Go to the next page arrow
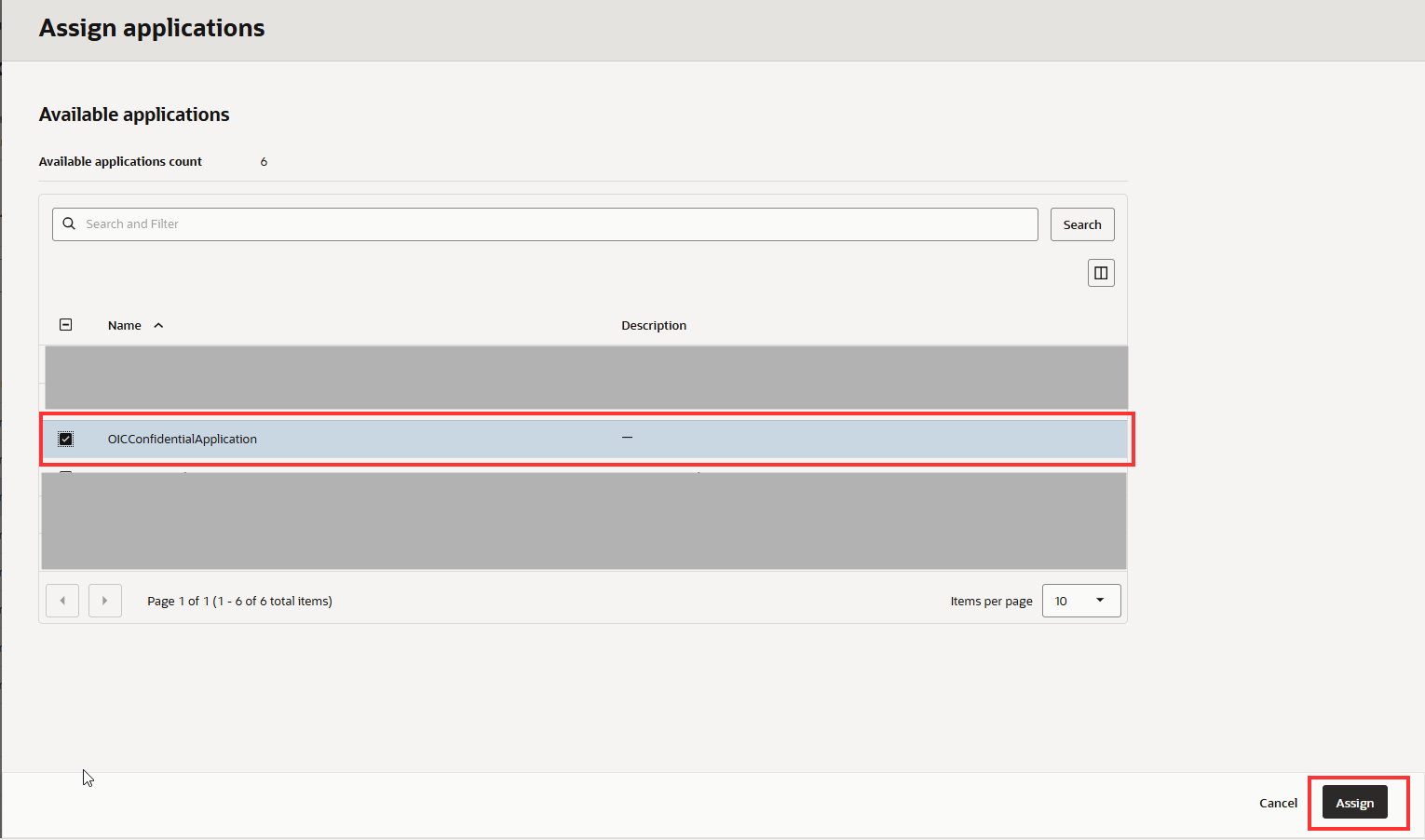Screen dimensions: 1425x840 pos(105,601)
